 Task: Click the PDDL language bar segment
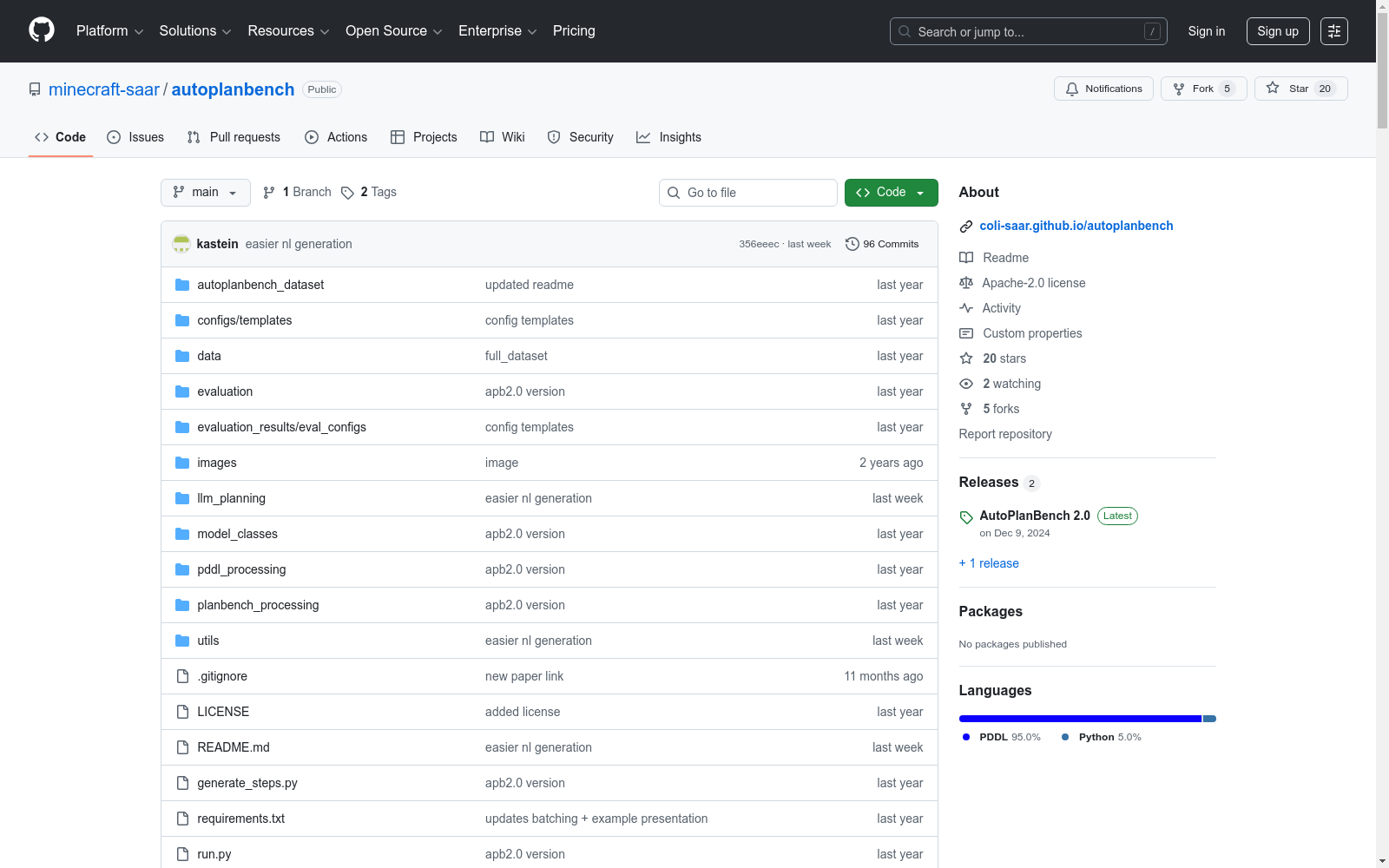click(1080, 719)
